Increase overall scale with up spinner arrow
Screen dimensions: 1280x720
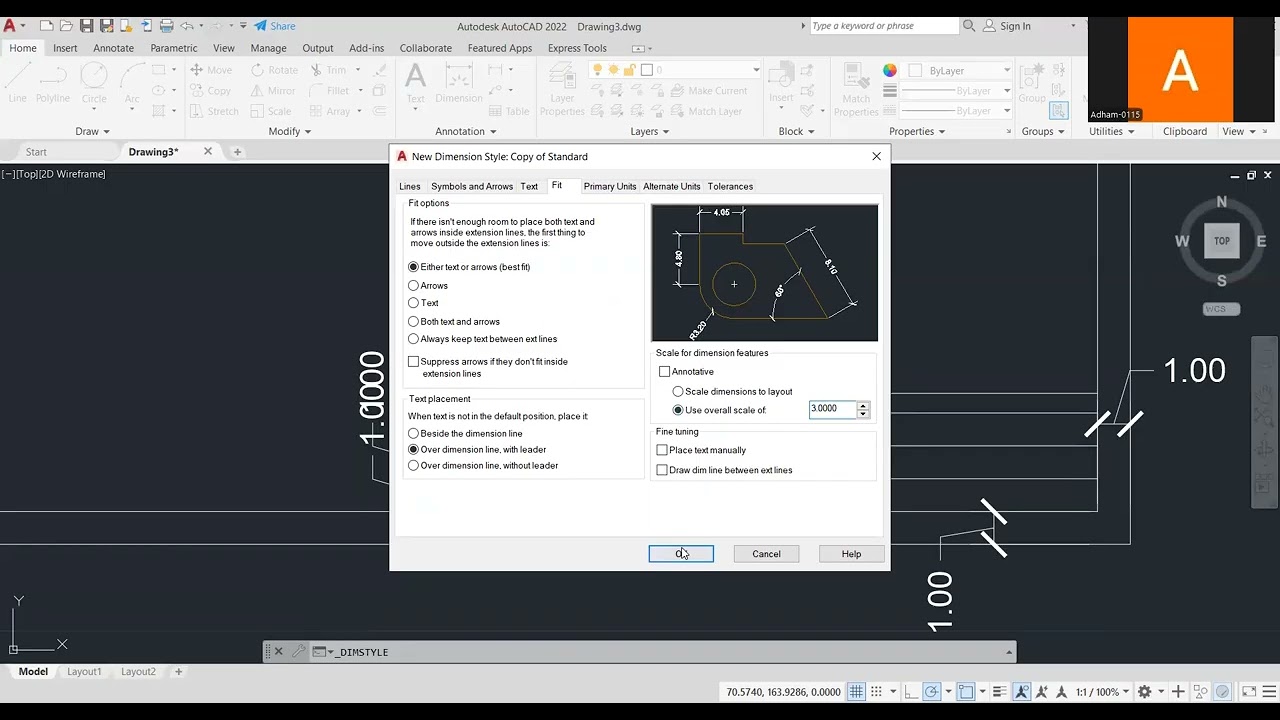pyautogui.click(x=863, y=405)
